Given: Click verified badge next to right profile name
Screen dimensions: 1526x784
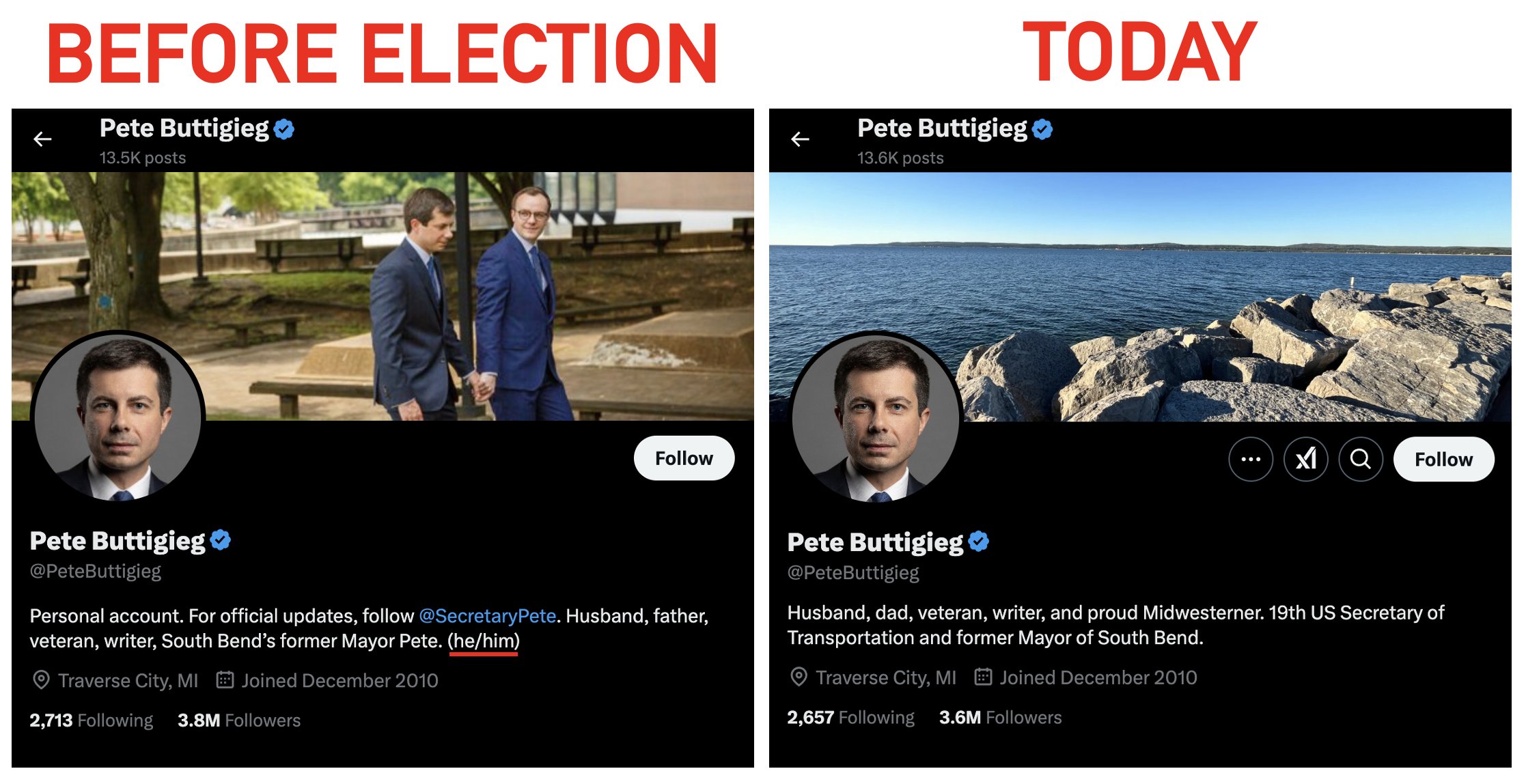Looking at the screenshot, I should click(979, 542).
